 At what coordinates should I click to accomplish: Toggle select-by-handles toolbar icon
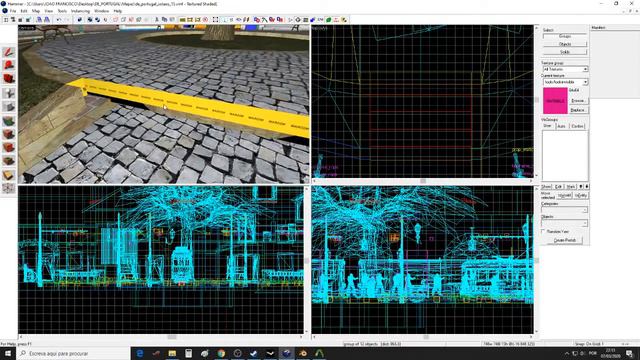click(x=216, y=19)
